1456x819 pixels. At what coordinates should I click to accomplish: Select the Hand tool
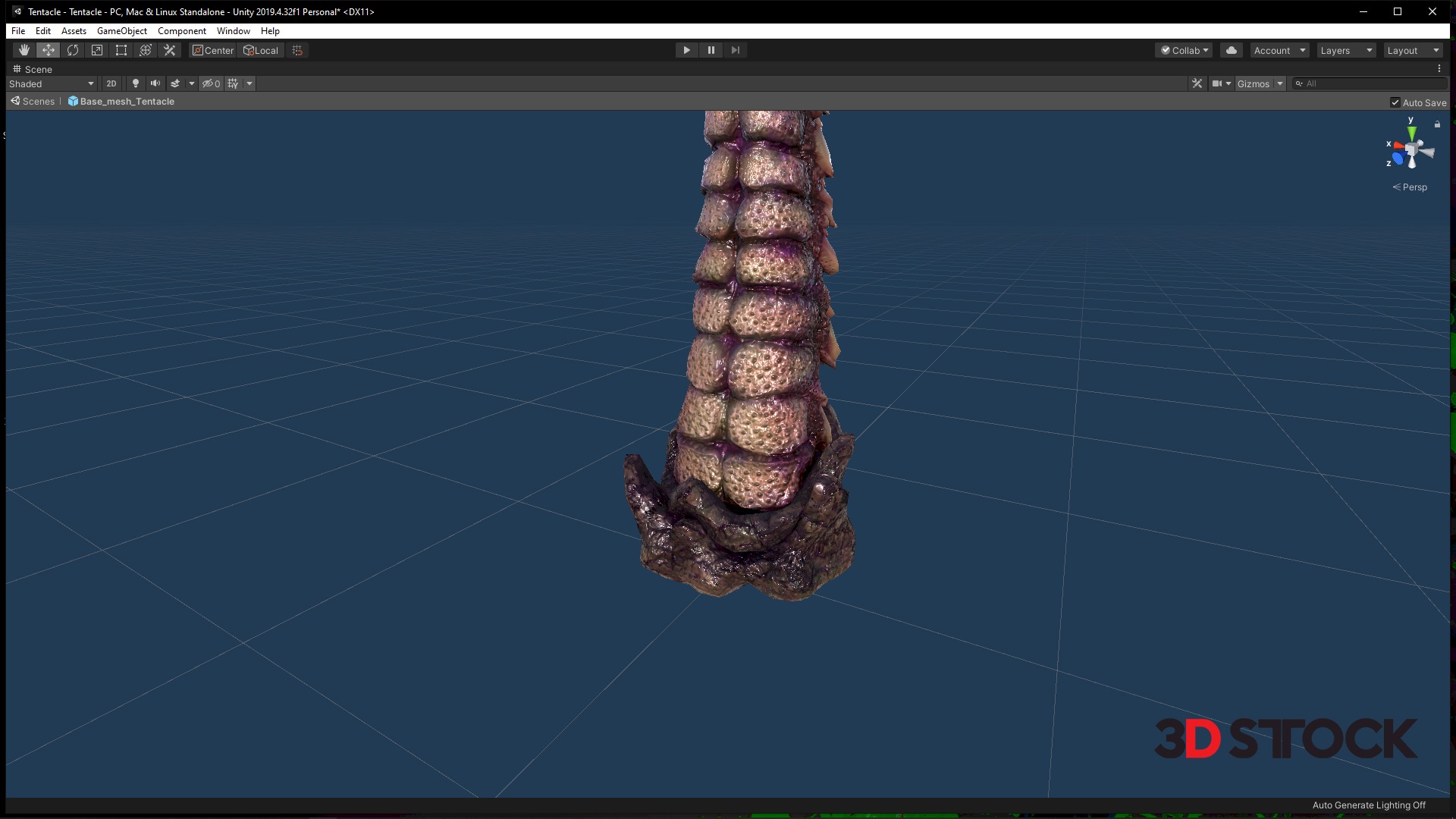click(x=24, y=50)
